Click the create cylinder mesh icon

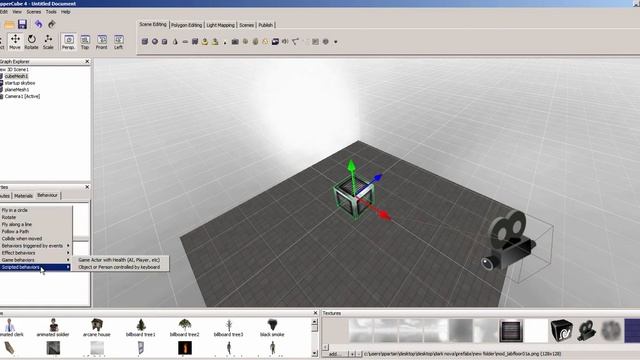click(164, 42)
